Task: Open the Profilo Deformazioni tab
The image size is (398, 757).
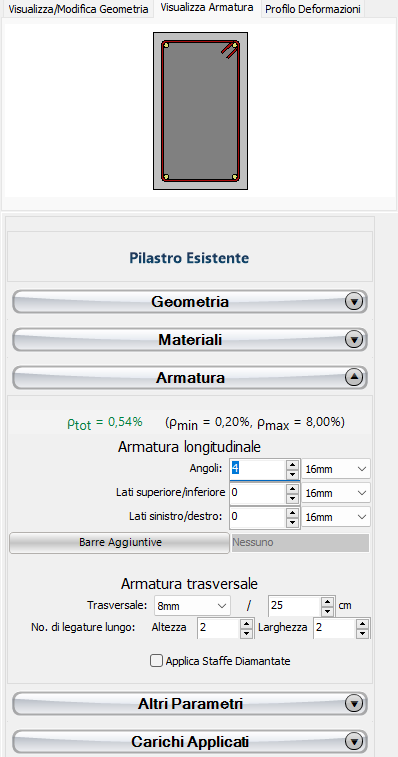Action: pos(313,9)
